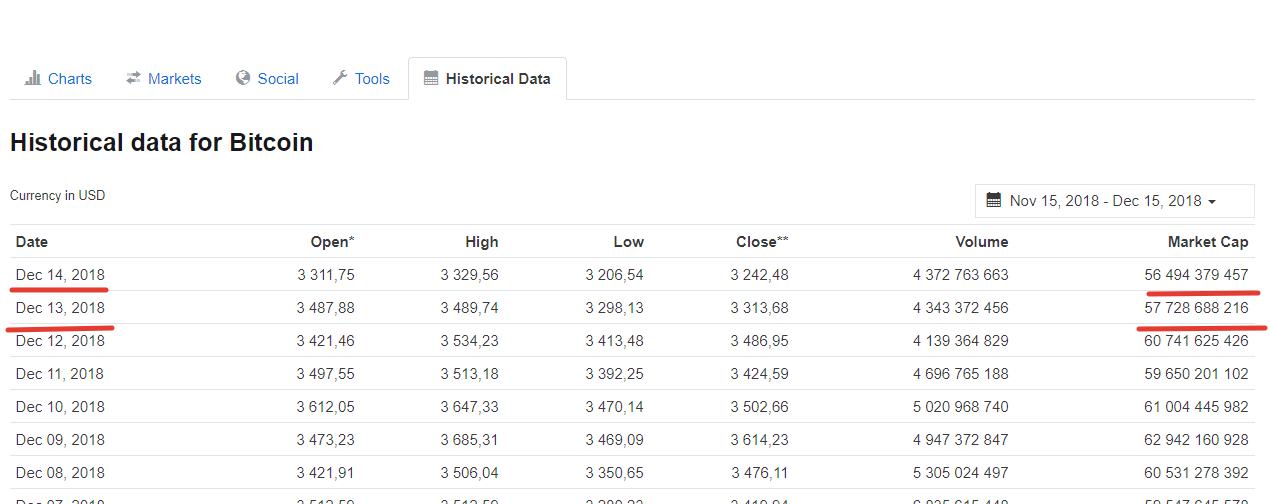Image resolution: width=1270 pixels, height=504 pixels.
Task: Select the Tools tab
Action: tap(372, 79)
